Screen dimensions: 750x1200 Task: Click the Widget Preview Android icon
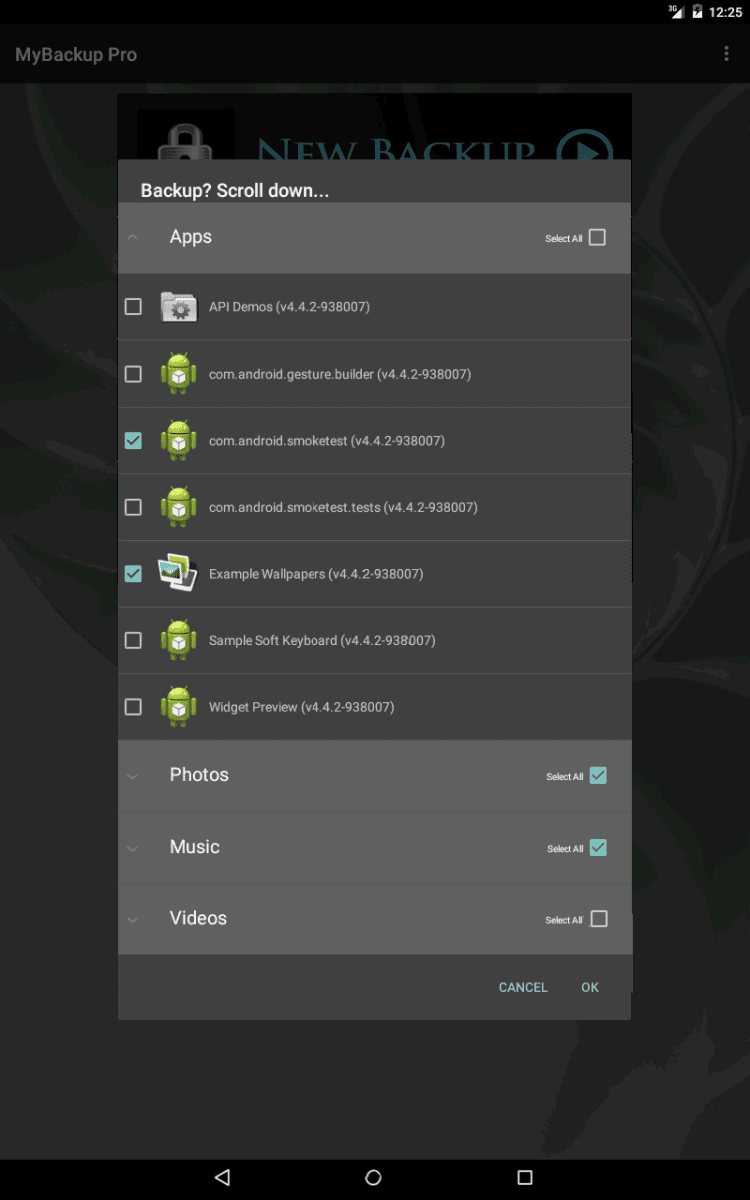point(179,707)
